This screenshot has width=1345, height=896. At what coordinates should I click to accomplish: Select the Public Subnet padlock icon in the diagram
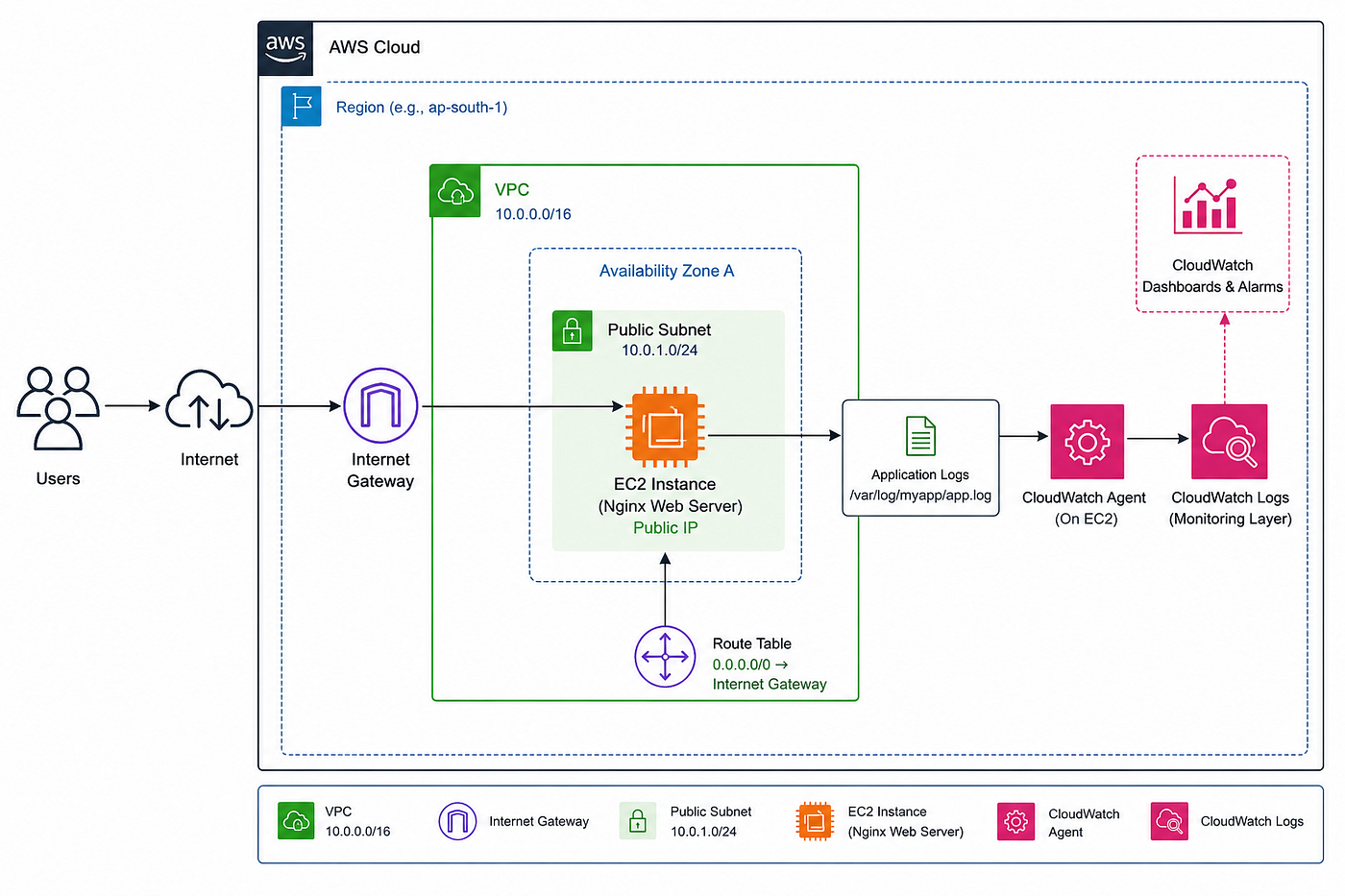coord(573,331)
